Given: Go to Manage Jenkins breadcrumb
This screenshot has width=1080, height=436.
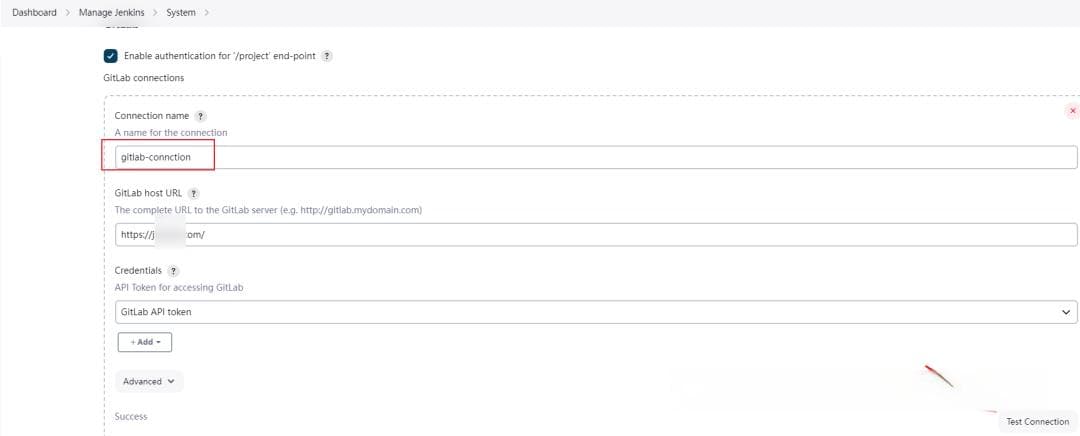Looking at the screenshot, I should [112, 12].
